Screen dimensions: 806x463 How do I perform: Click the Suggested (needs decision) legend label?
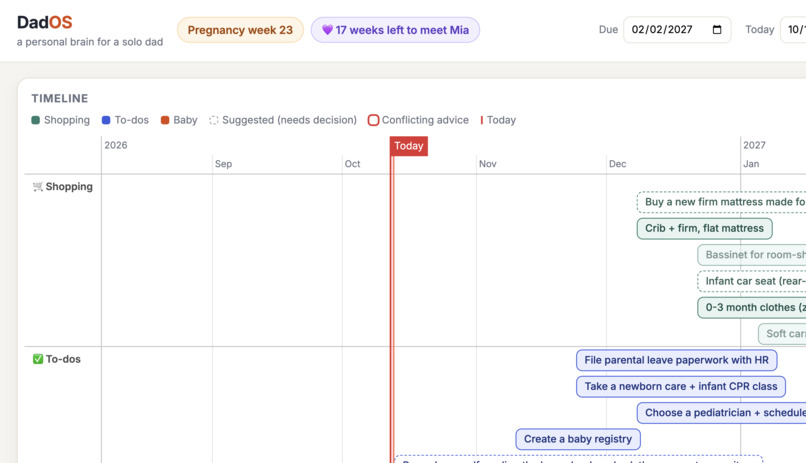(x=289, y=120)
